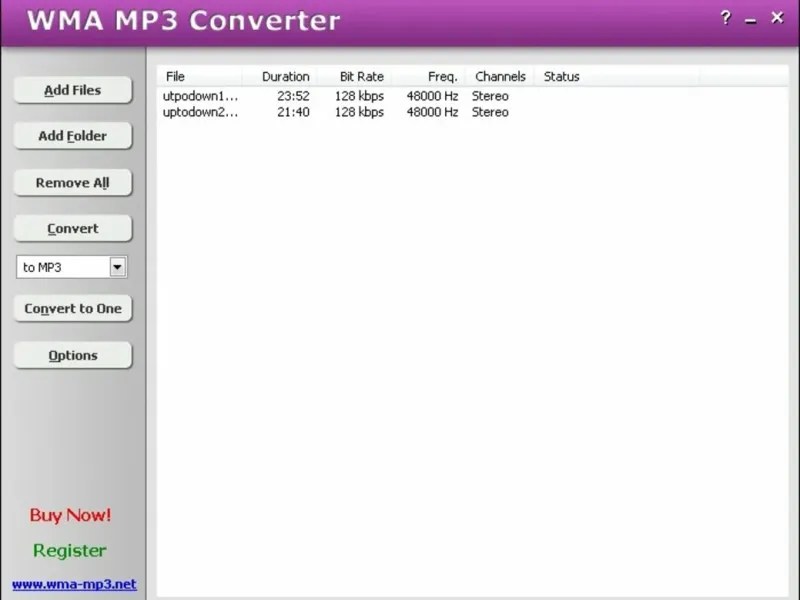Sort list by the File column header
Screen dimensions: 800x600
tap(199, 77)
